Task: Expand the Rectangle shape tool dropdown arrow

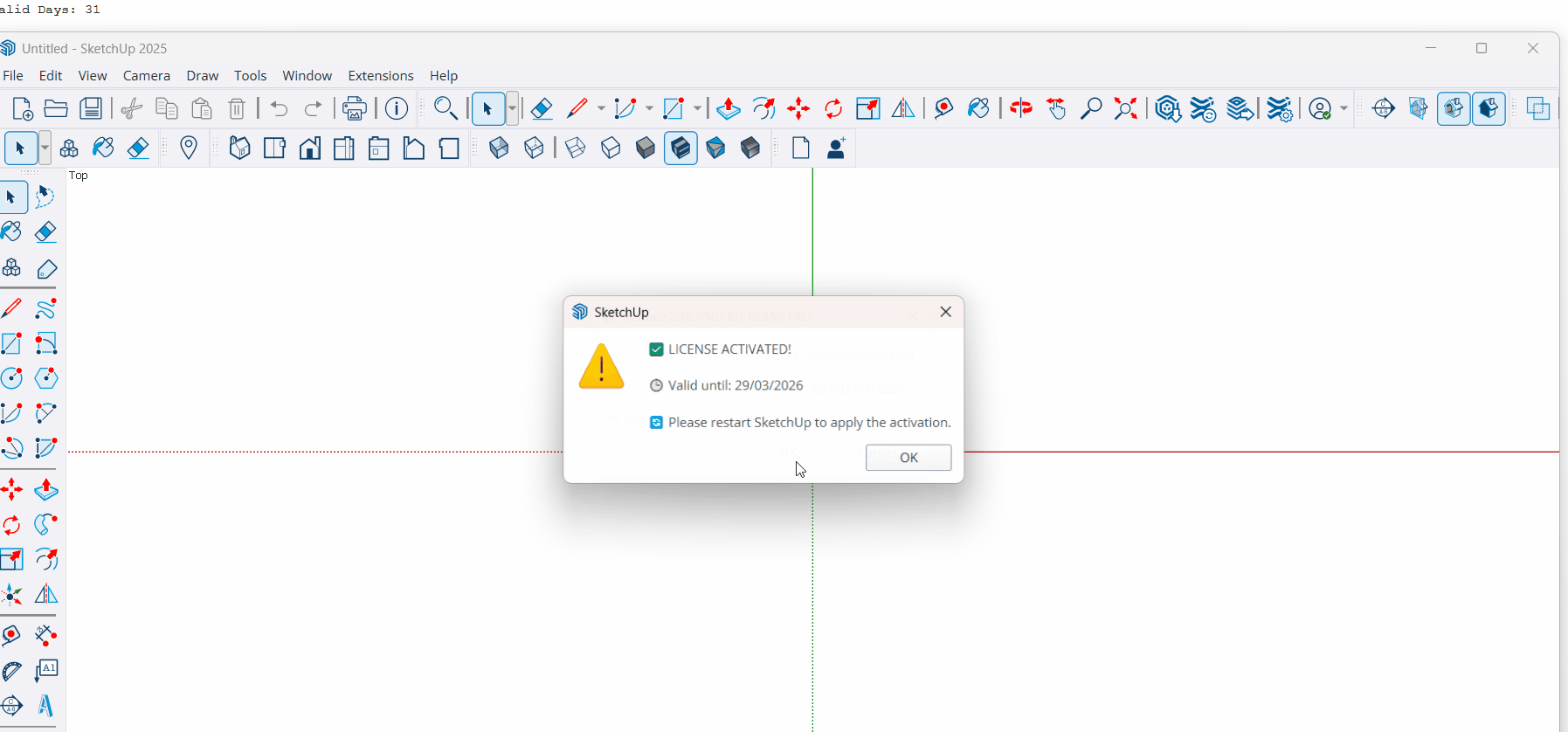Action: click(x=697, y=108)
